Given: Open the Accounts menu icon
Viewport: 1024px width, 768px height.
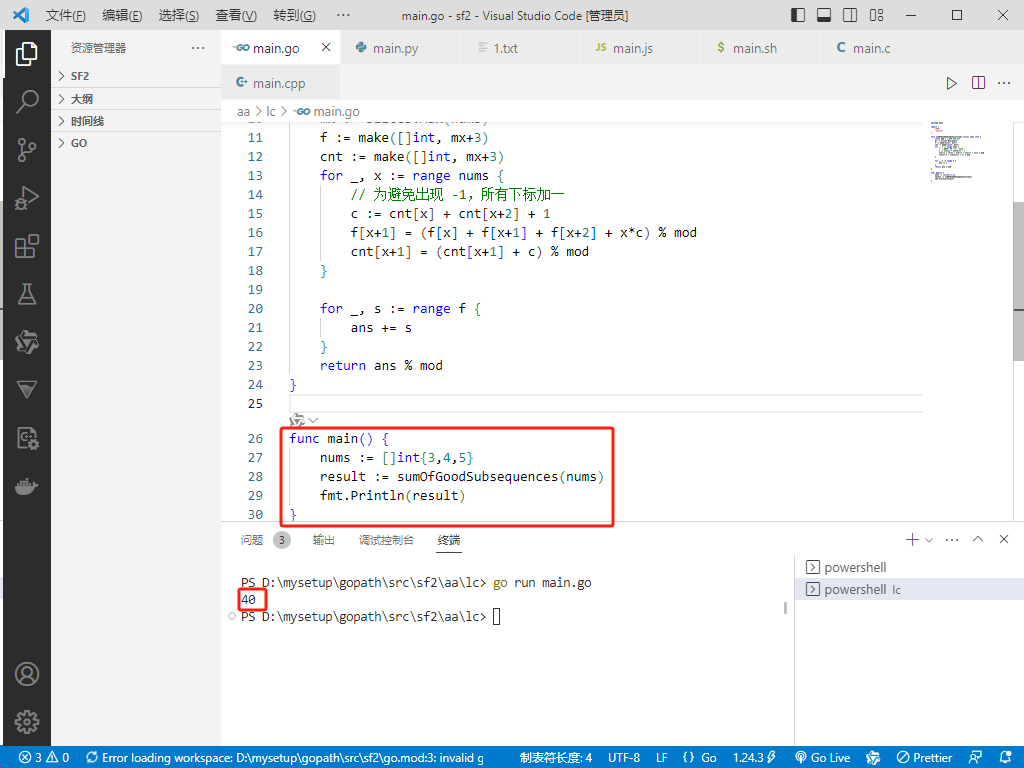Looking at the screenshot, I should [27, 674].
